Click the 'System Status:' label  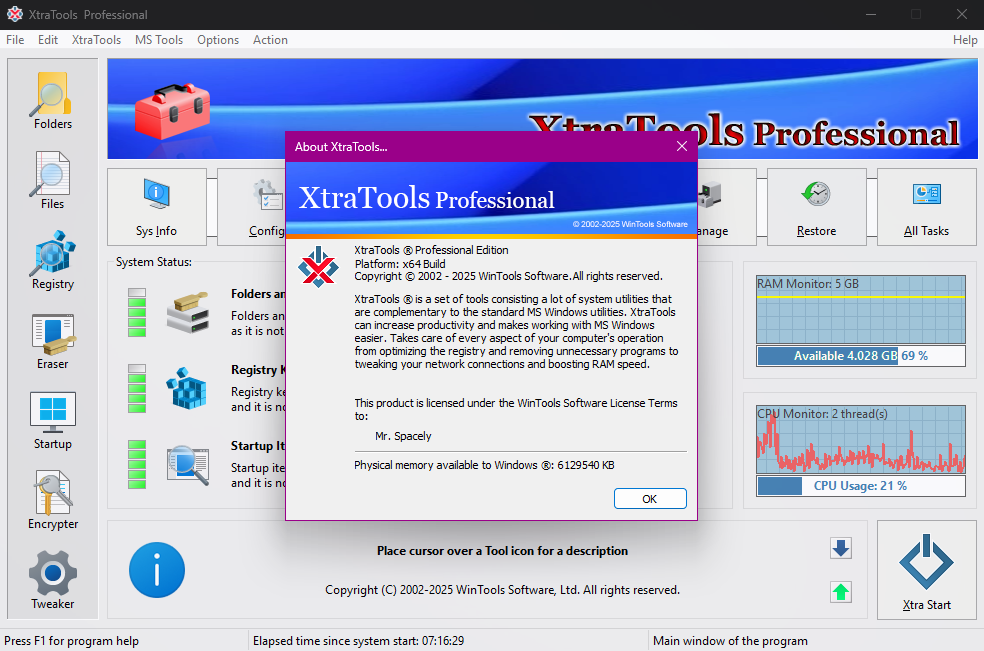tap(154, 262)
